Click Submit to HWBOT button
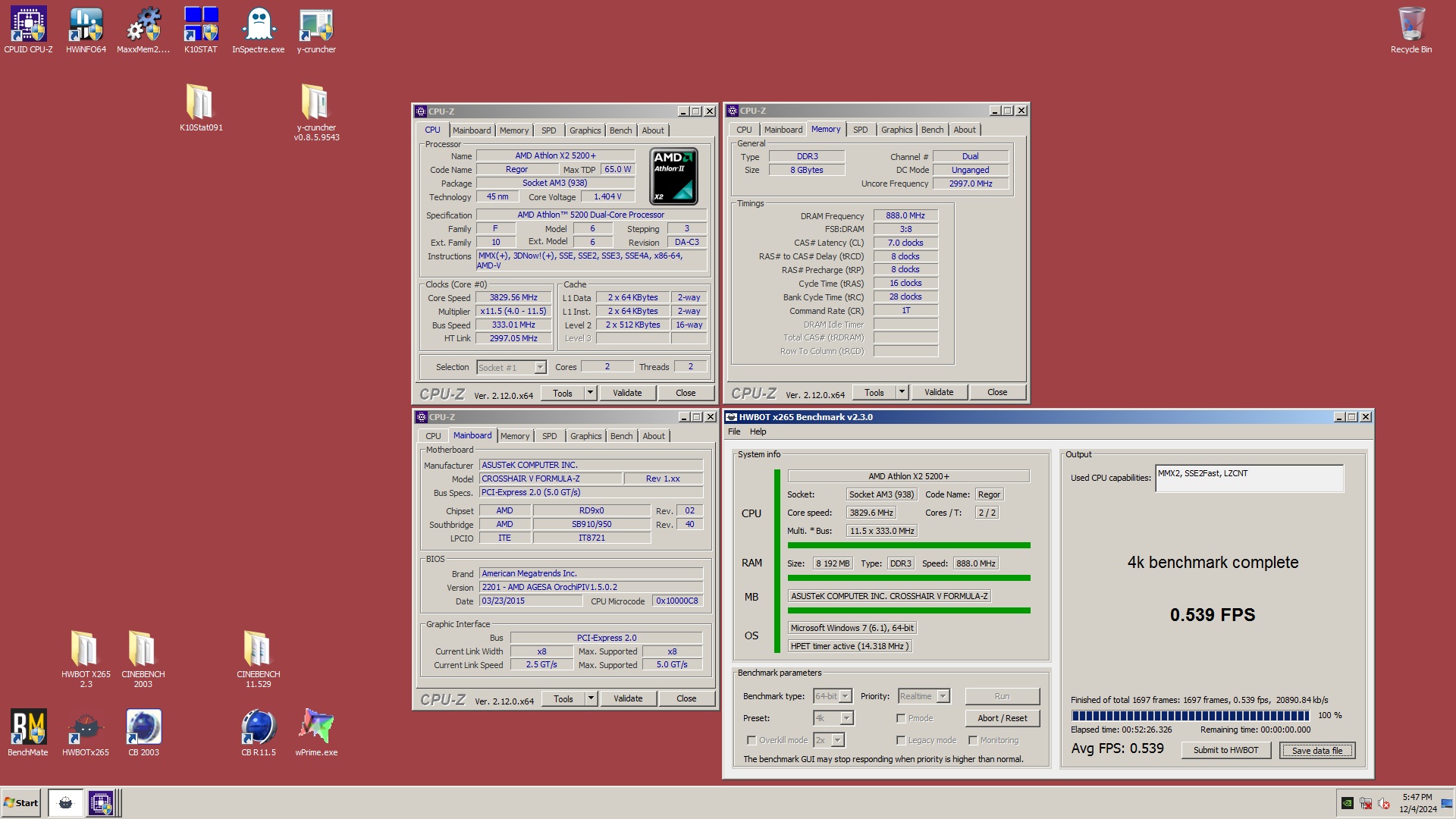Screen dimensions: 1456x819 pos(1225,750)
